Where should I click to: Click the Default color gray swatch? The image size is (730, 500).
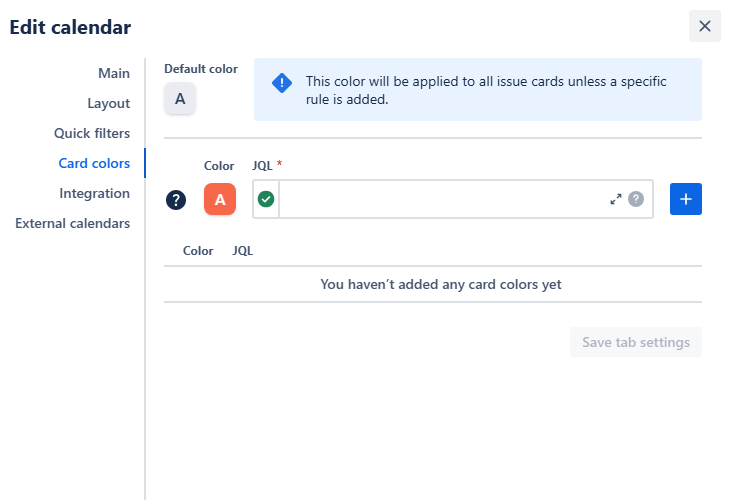pyautogui.click(x=180, y=98)
